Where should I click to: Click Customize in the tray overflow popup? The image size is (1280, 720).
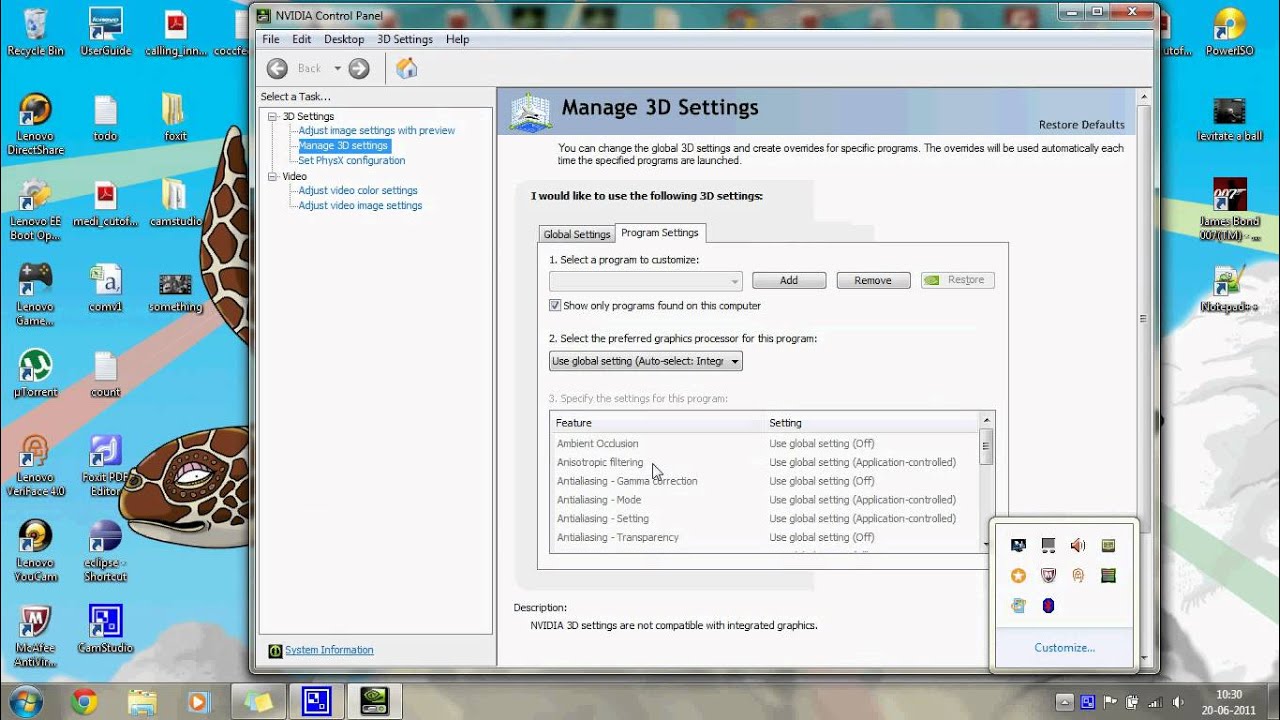click(x=1064, y=648)
